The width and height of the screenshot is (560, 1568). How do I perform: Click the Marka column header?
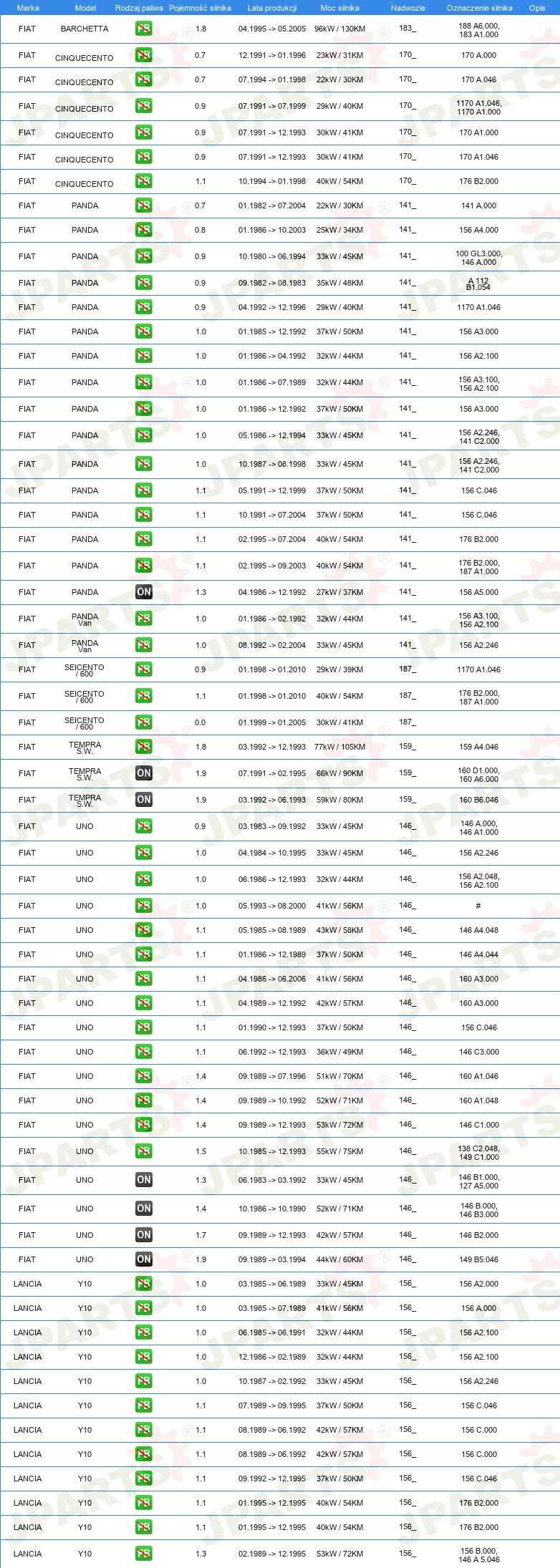(x=28, y=8)
